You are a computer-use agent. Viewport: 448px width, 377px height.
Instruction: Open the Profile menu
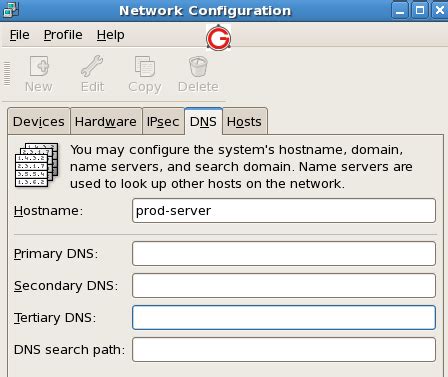click(63, 35)
